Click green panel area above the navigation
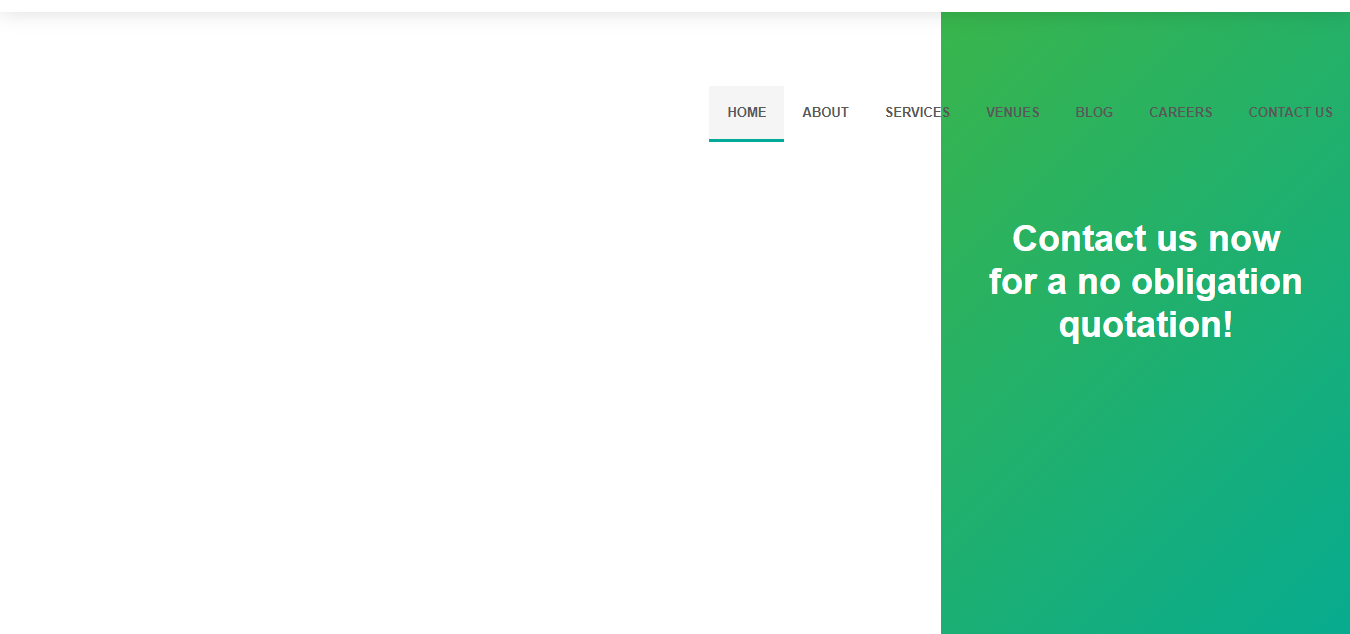Screen dimensions: 1350x634 coord(1145,50)
